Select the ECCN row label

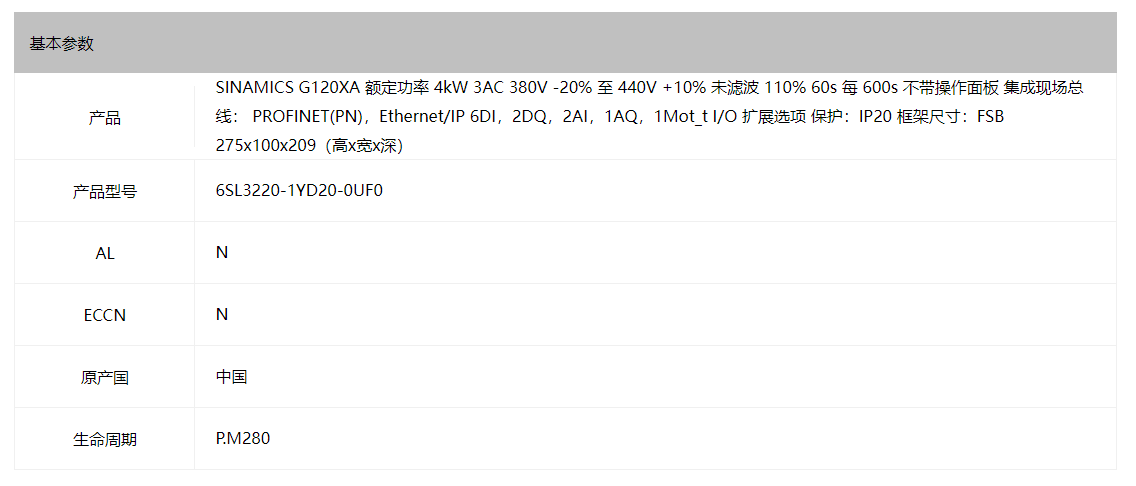[104, 316]
